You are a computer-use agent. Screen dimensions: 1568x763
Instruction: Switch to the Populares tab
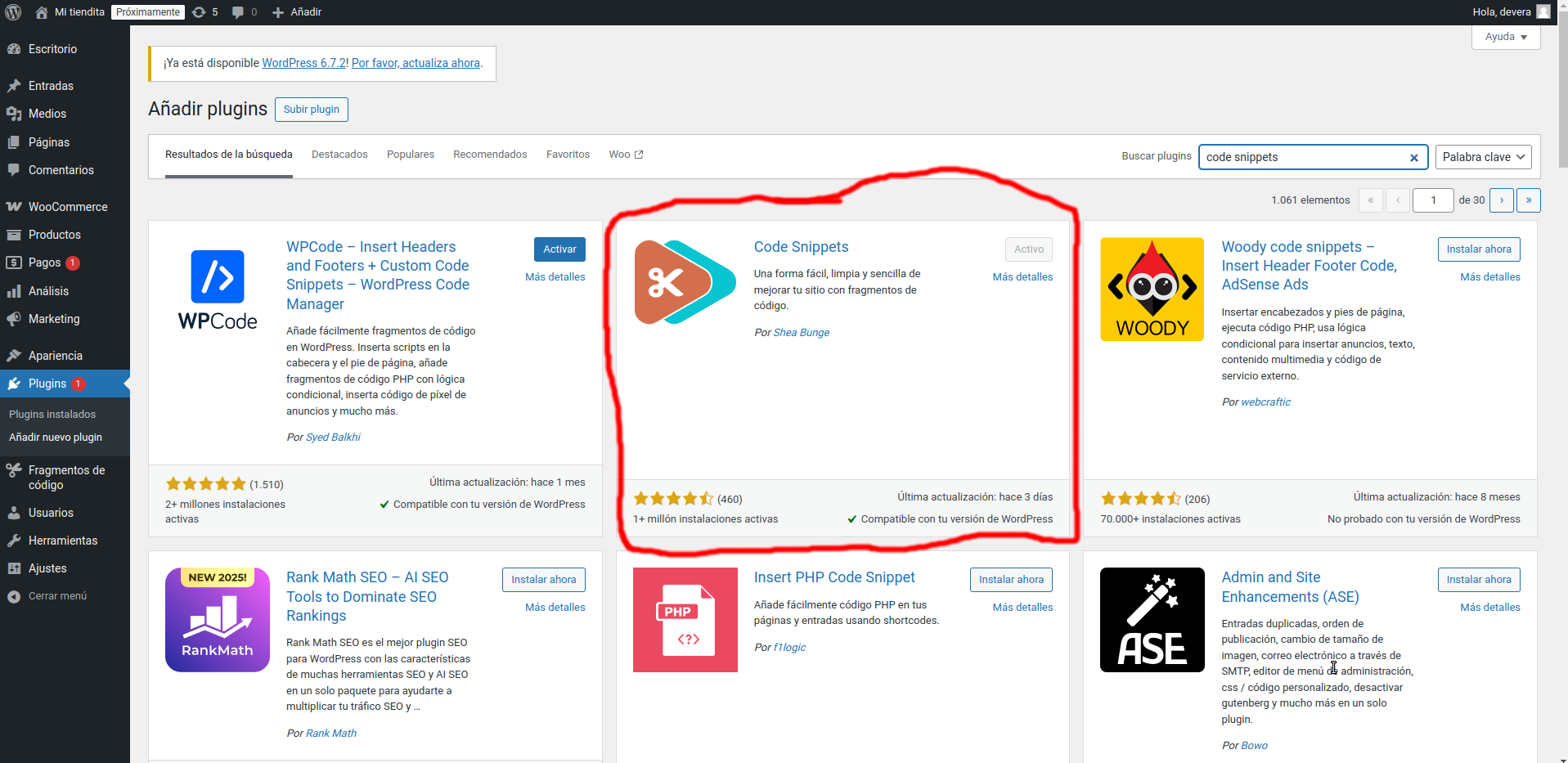[410, 155]
